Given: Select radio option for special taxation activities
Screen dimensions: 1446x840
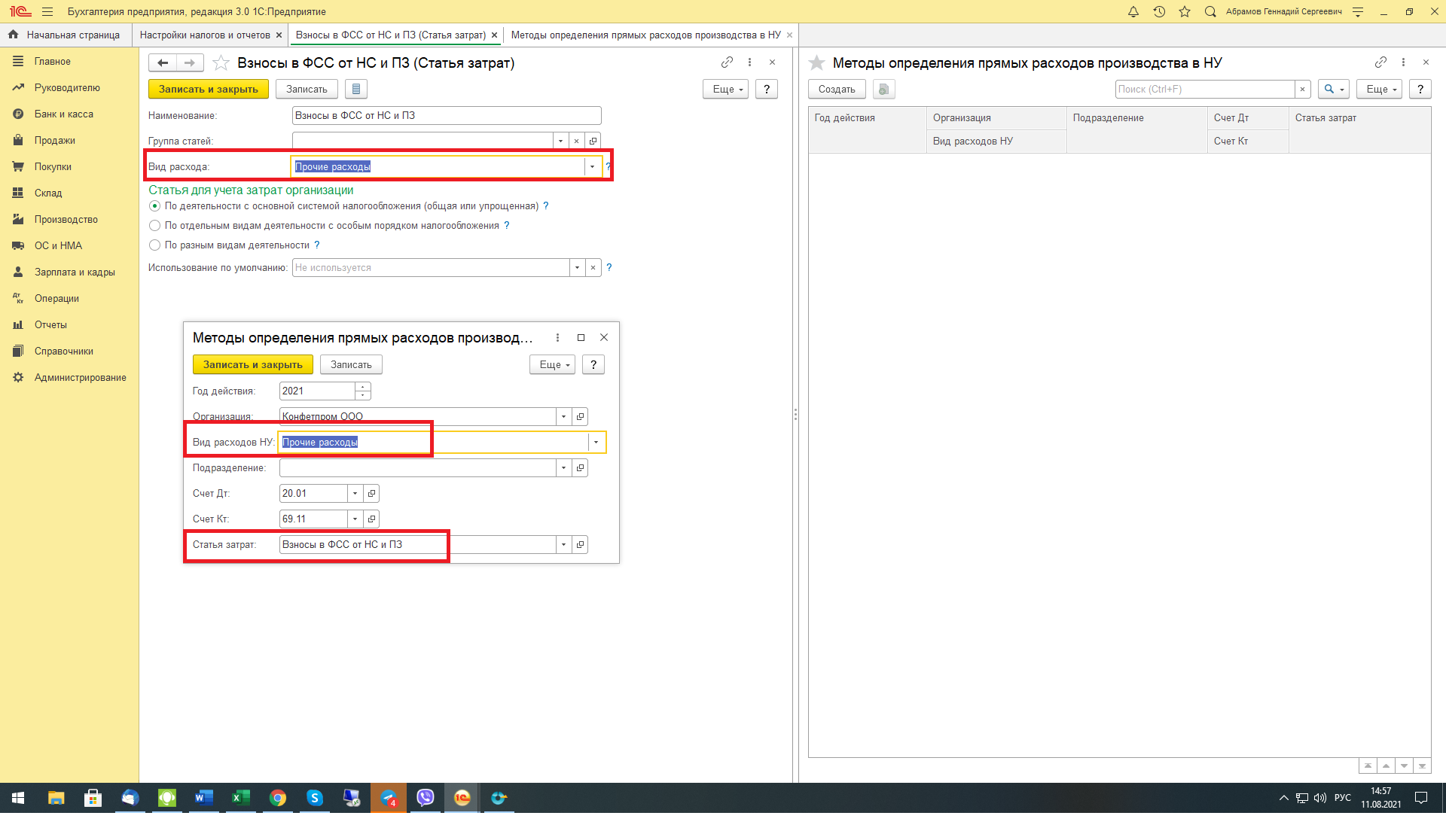Looking at the screenshot, I should pyautogui.click(x=155, y=226).
